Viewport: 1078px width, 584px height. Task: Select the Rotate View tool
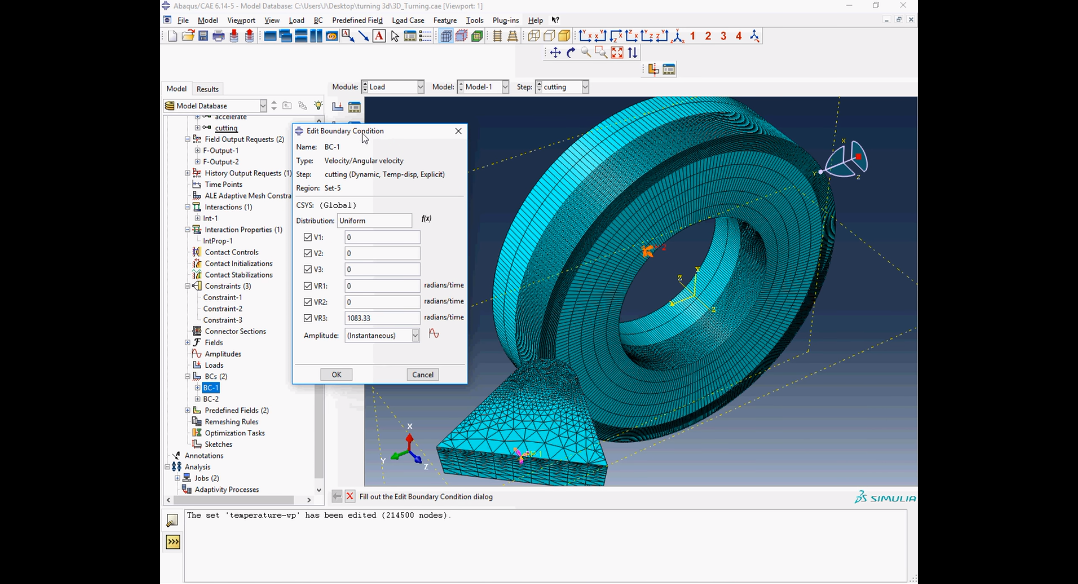click(571, 52)
